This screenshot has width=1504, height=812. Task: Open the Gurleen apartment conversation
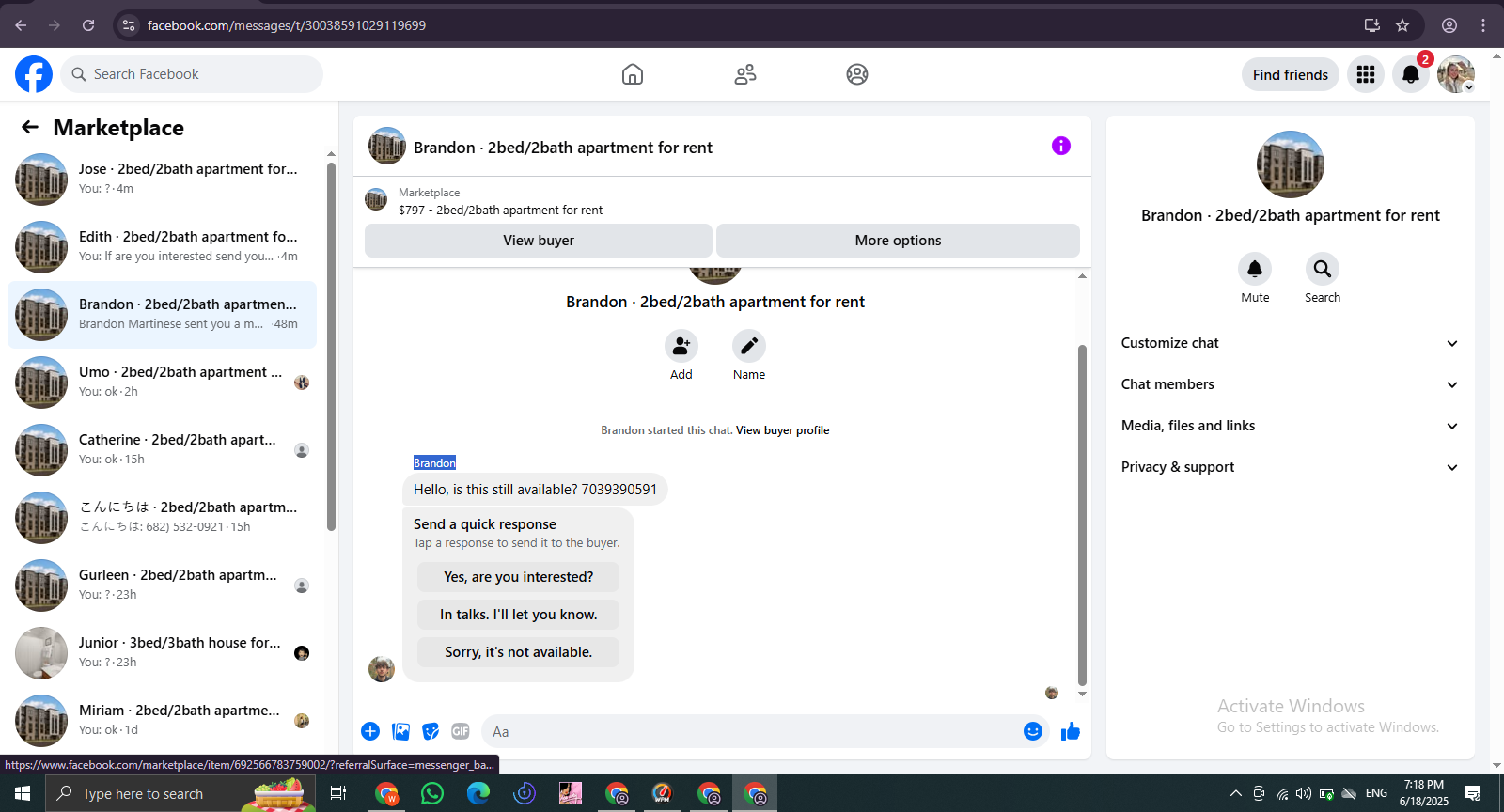click(x=162, y=586)
